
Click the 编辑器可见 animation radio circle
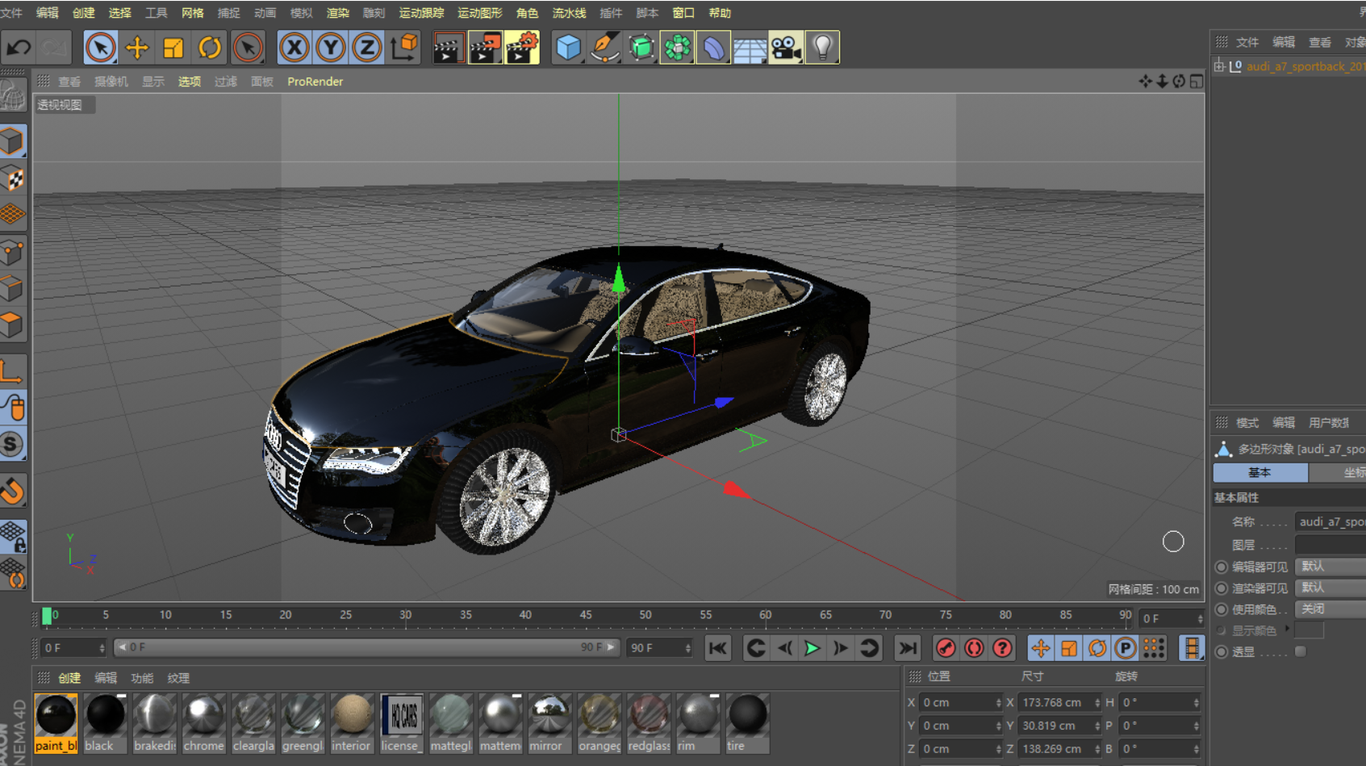click(1221, 566)
